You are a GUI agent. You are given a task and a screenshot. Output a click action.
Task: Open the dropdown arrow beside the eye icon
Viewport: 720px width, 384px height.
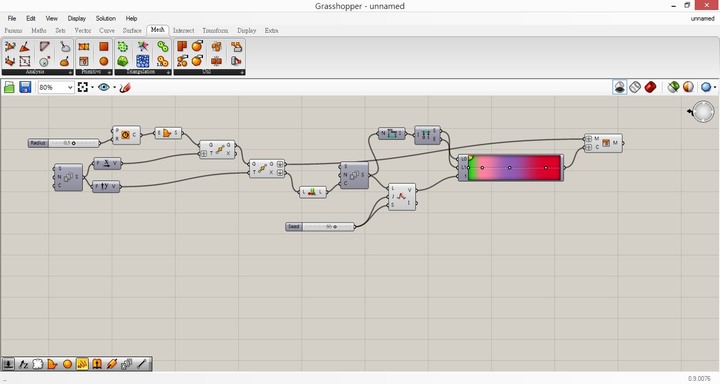click(114, 87)
